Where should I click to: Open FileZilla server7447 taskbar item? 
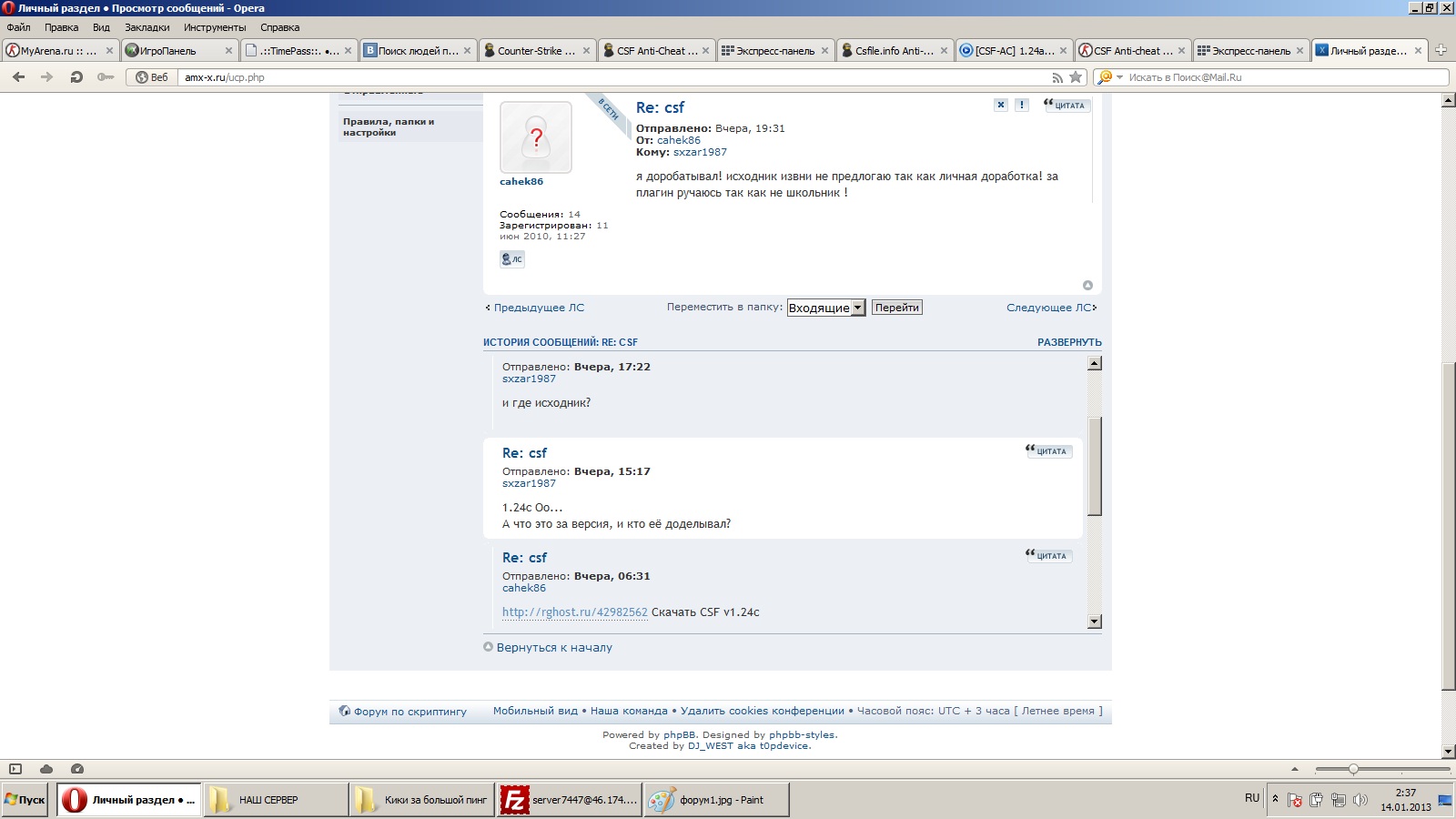pos(569,800)
